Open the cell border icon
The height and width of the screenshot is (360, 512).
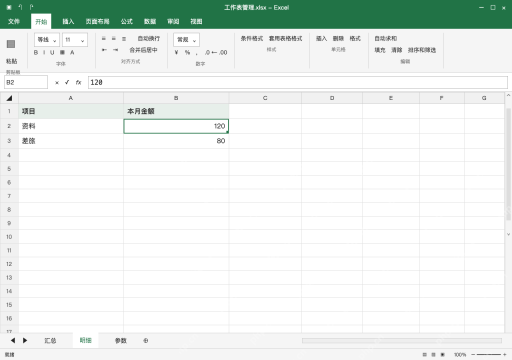click(x=62, y=52)
